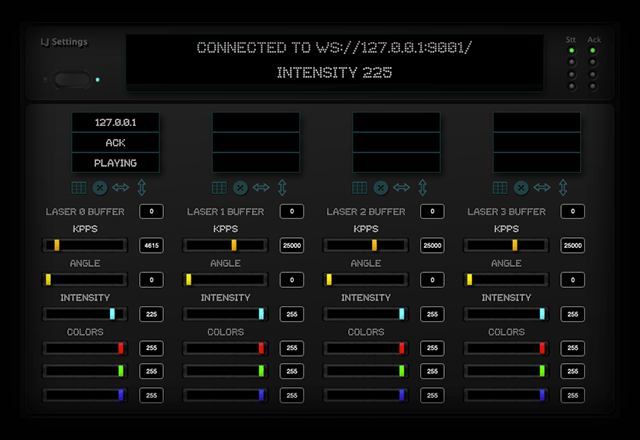The height and width of the screenshot is (440, 640).
Task: Click the horizontal arrows icon for Laser 3
Action: (542, 187)
